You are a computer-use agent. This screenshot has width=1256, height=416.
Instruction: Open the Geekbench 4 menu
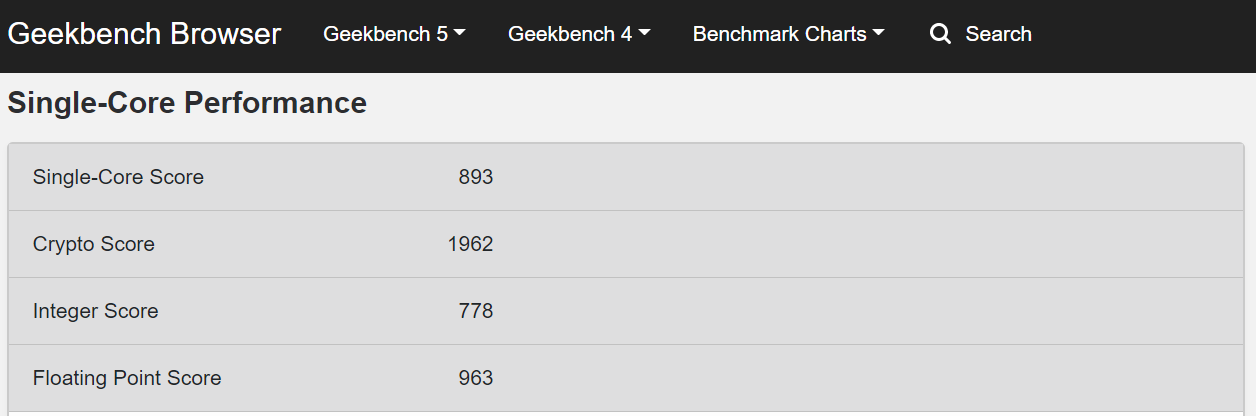[x=579, y=34]
